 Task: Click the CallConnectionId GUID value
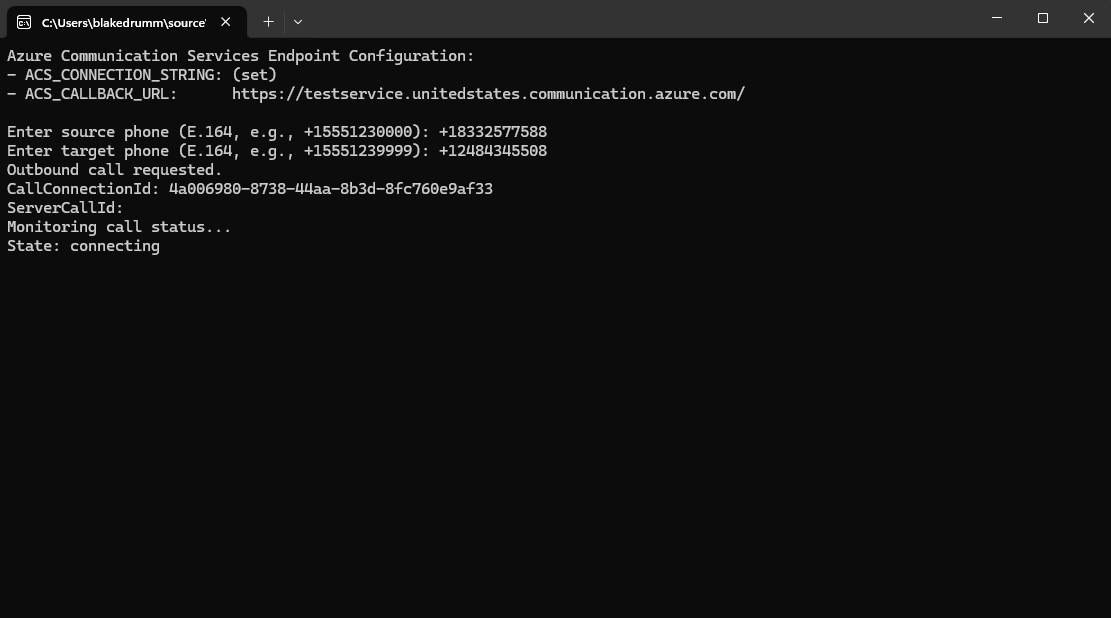[330, 189]
